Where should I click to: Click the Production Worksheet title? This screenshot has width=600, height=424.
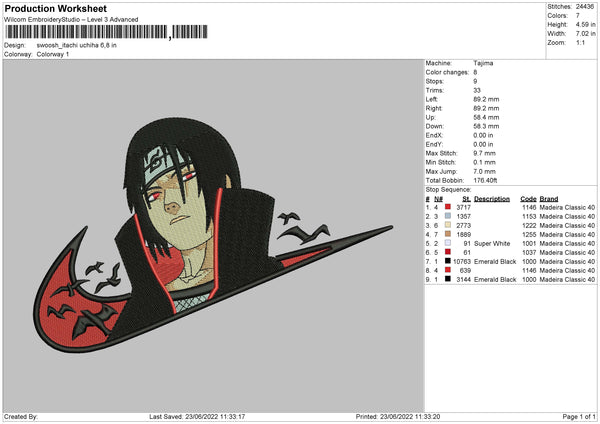55,8
